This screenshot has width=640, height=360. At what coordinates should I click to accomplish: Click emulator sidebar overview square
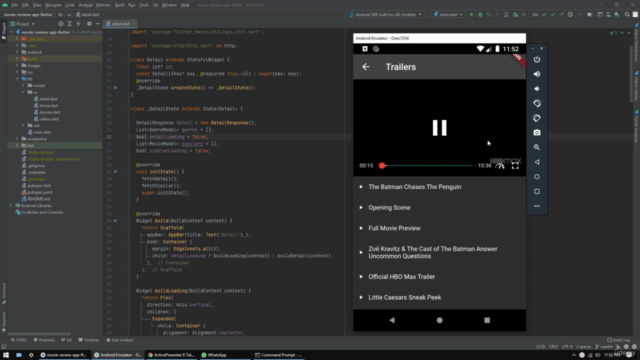point(537,191)
